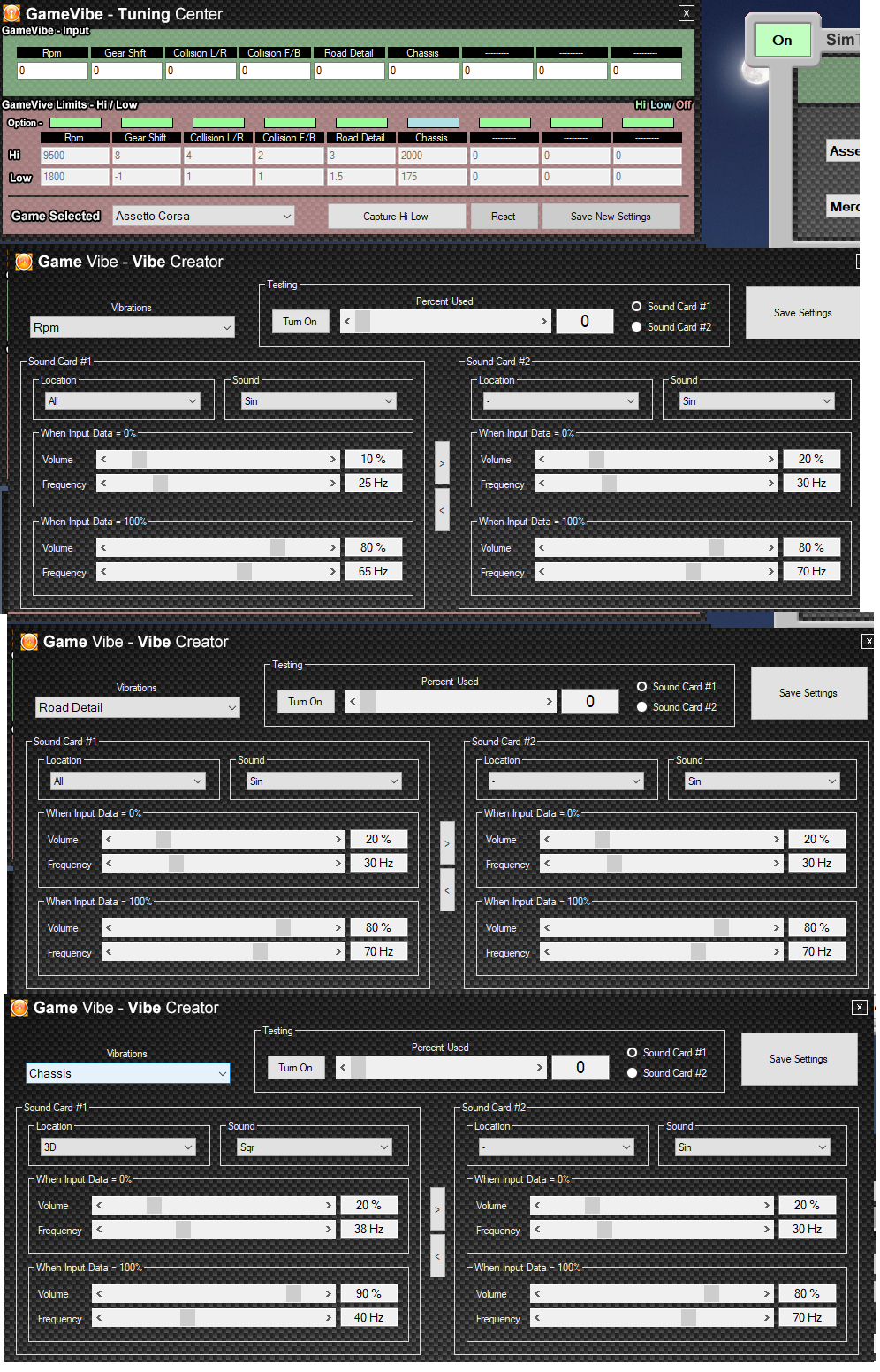Viewport: 880px width, 1372px height.
Task: Click the 38 Hz frequency slider thumb
Action: [183, 1230]
